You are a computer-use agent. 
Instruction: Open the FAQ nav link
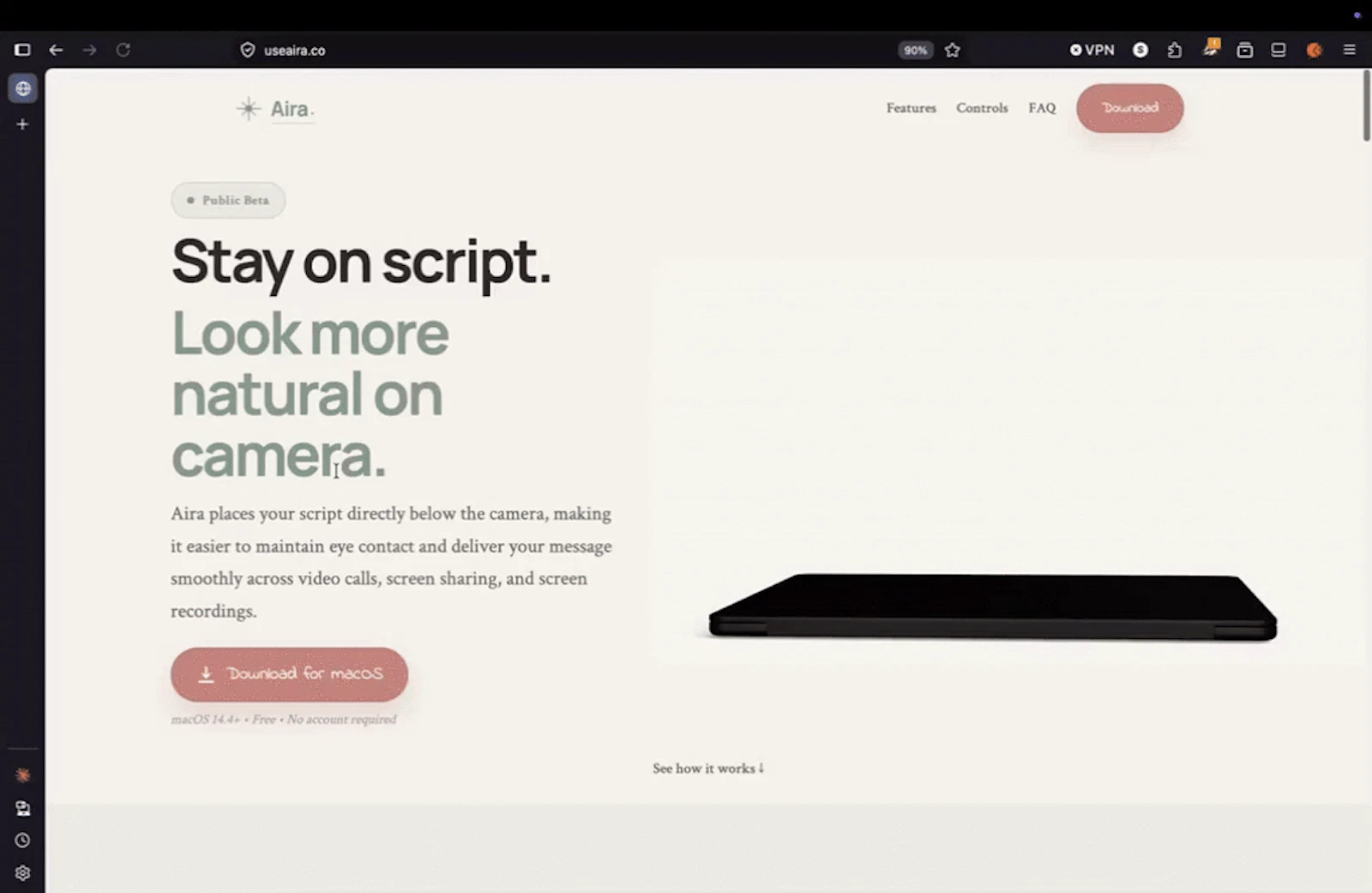click(1042, 108)
